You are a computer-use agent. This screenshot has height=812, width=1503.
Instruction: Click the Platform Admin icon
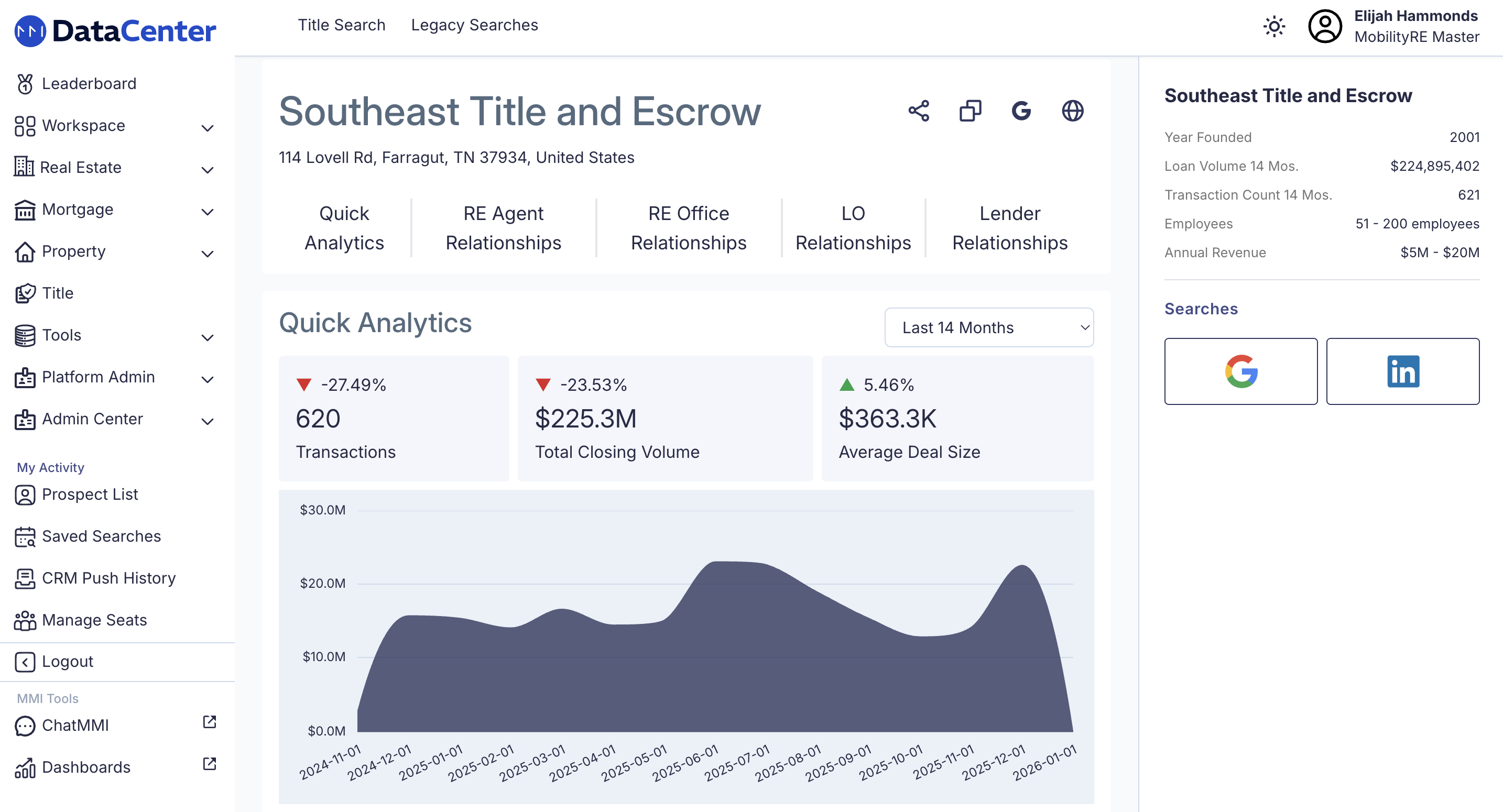point(25,377)
